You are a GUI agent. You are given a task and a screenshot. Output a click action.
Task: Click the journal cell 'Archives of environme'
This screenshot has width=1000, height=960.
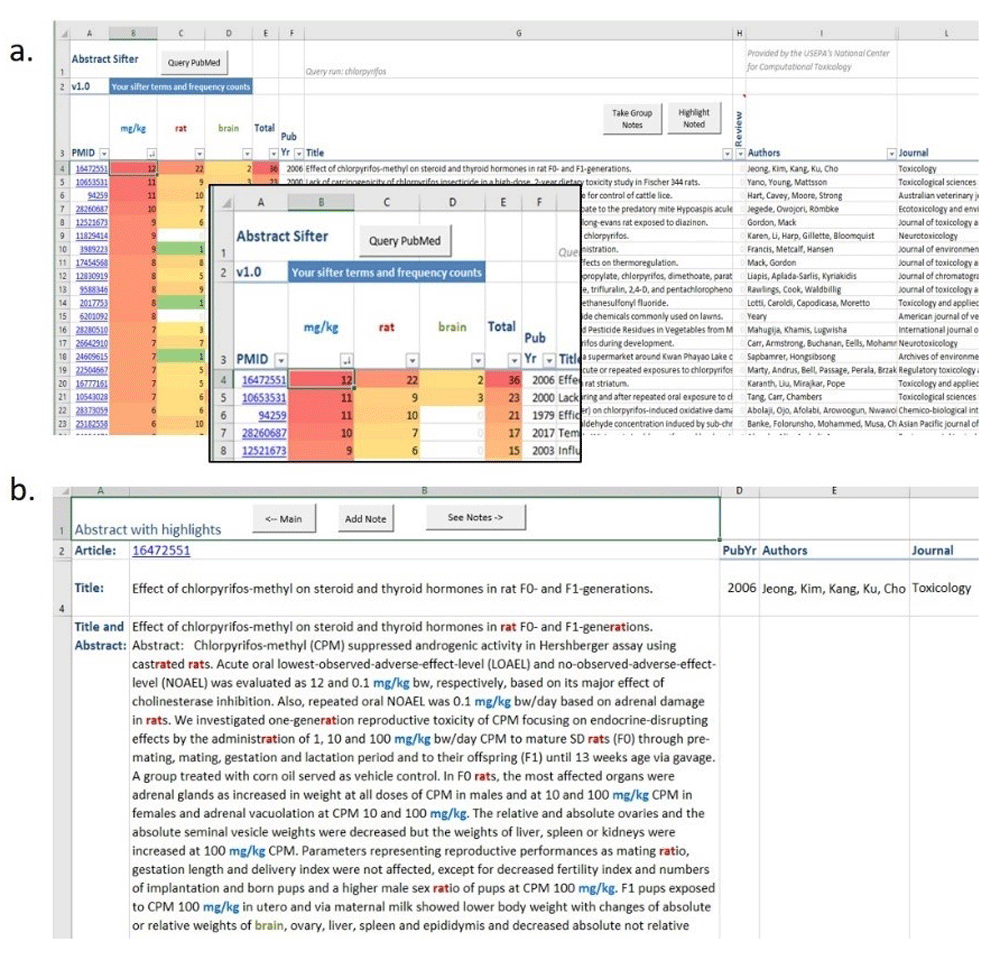coord(938,357)
